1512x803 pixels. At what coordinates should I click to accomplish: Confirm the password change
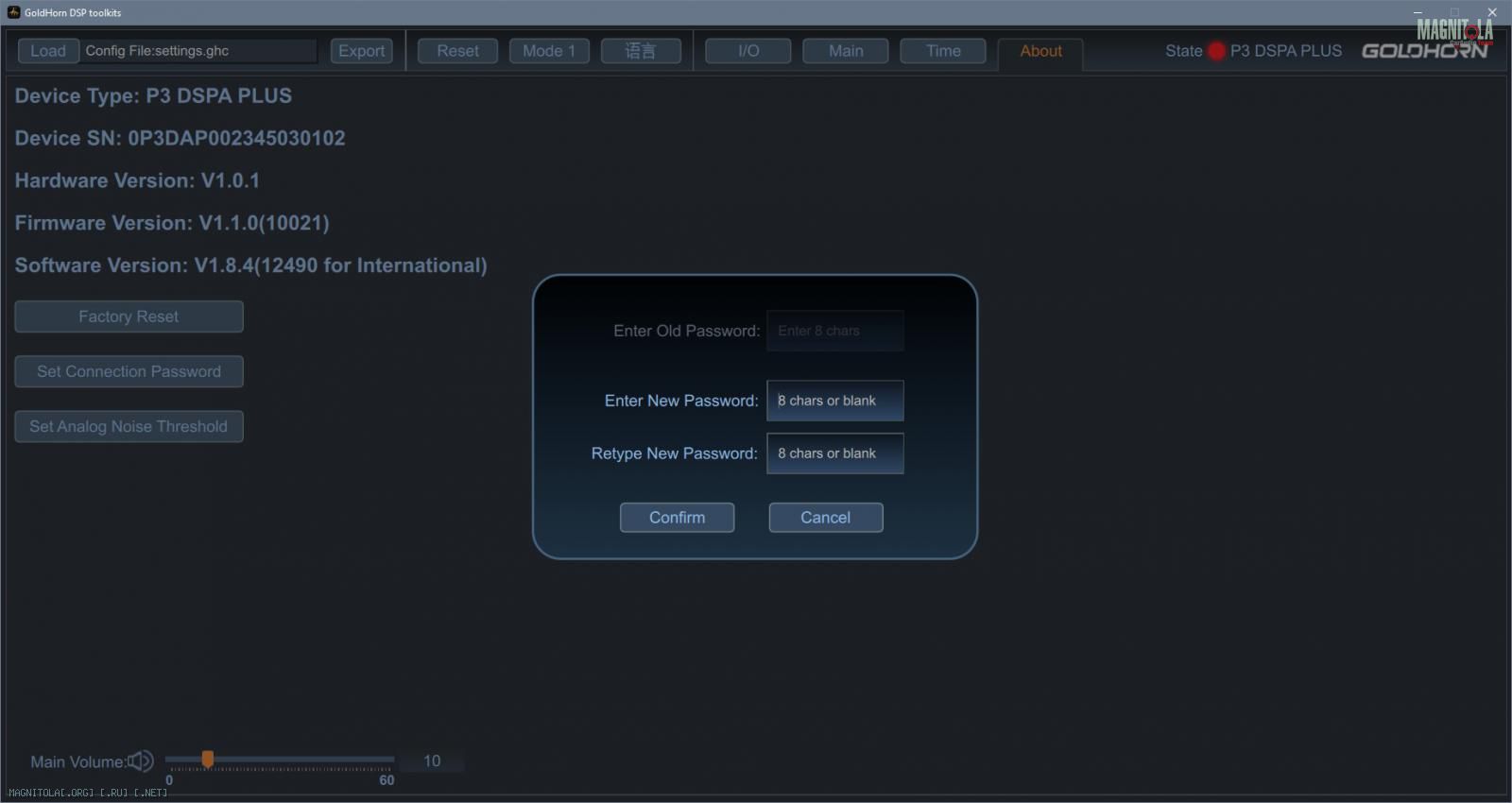point(677,518)
